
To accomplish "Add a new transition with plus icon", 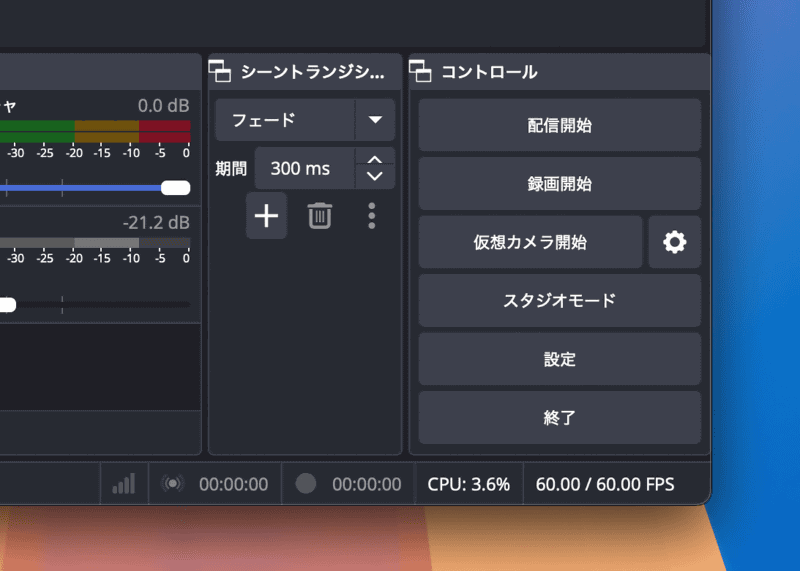I will click(266, 216).
